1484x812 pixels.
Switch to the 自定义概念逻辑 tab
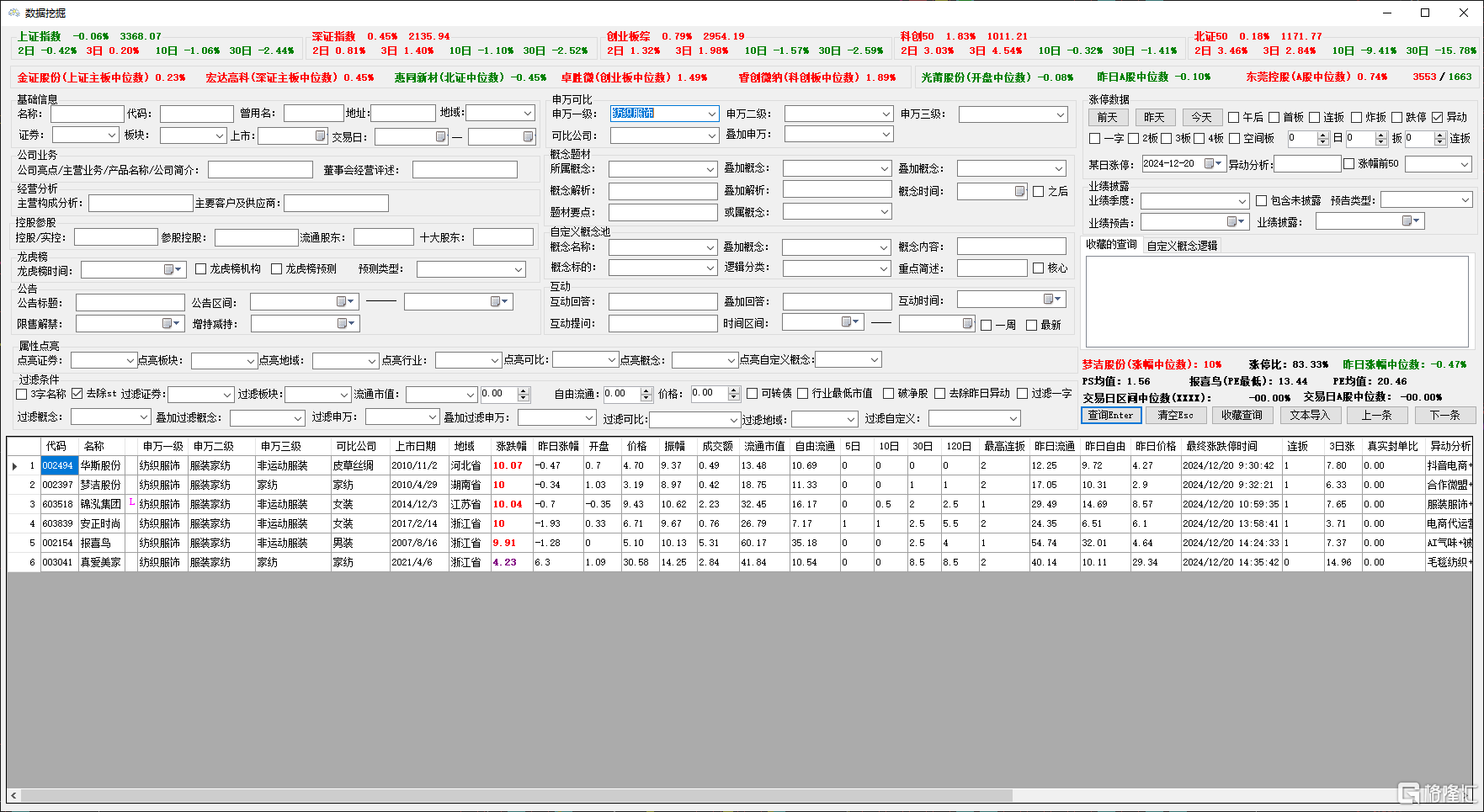1182,246
